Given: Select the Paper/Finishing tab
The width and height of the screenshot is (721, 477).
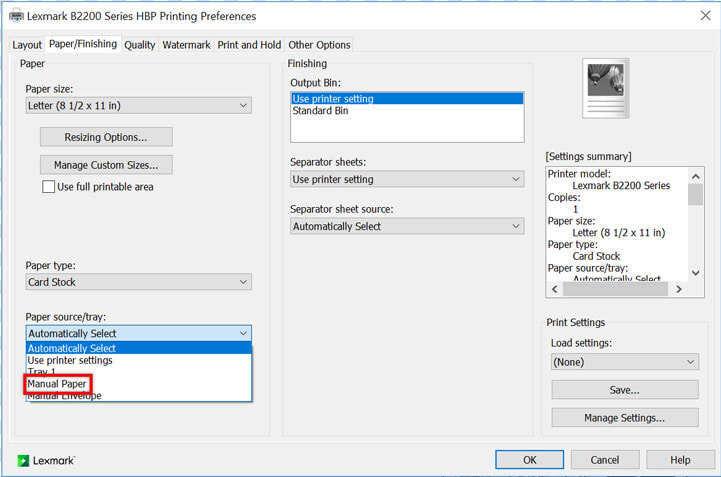Looking at the screenshot, I should click(83, 44).
